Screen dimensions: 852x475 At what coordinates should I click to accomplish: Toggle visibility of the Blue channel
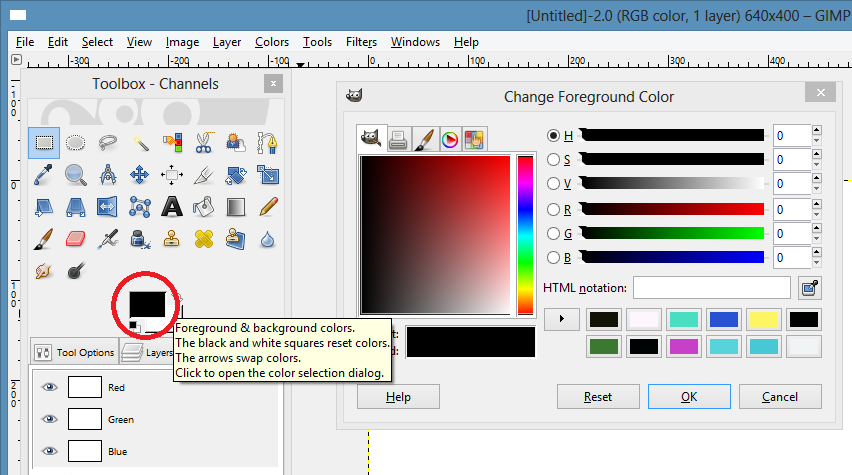click(x=49, y=451)
